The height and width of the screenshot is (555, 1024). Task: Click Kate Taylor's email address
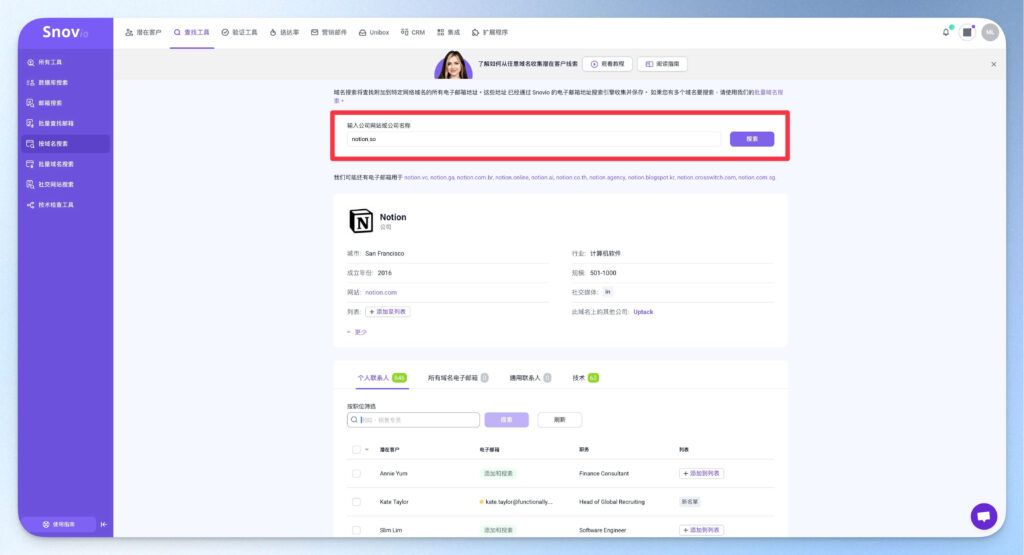pos(519,502)
